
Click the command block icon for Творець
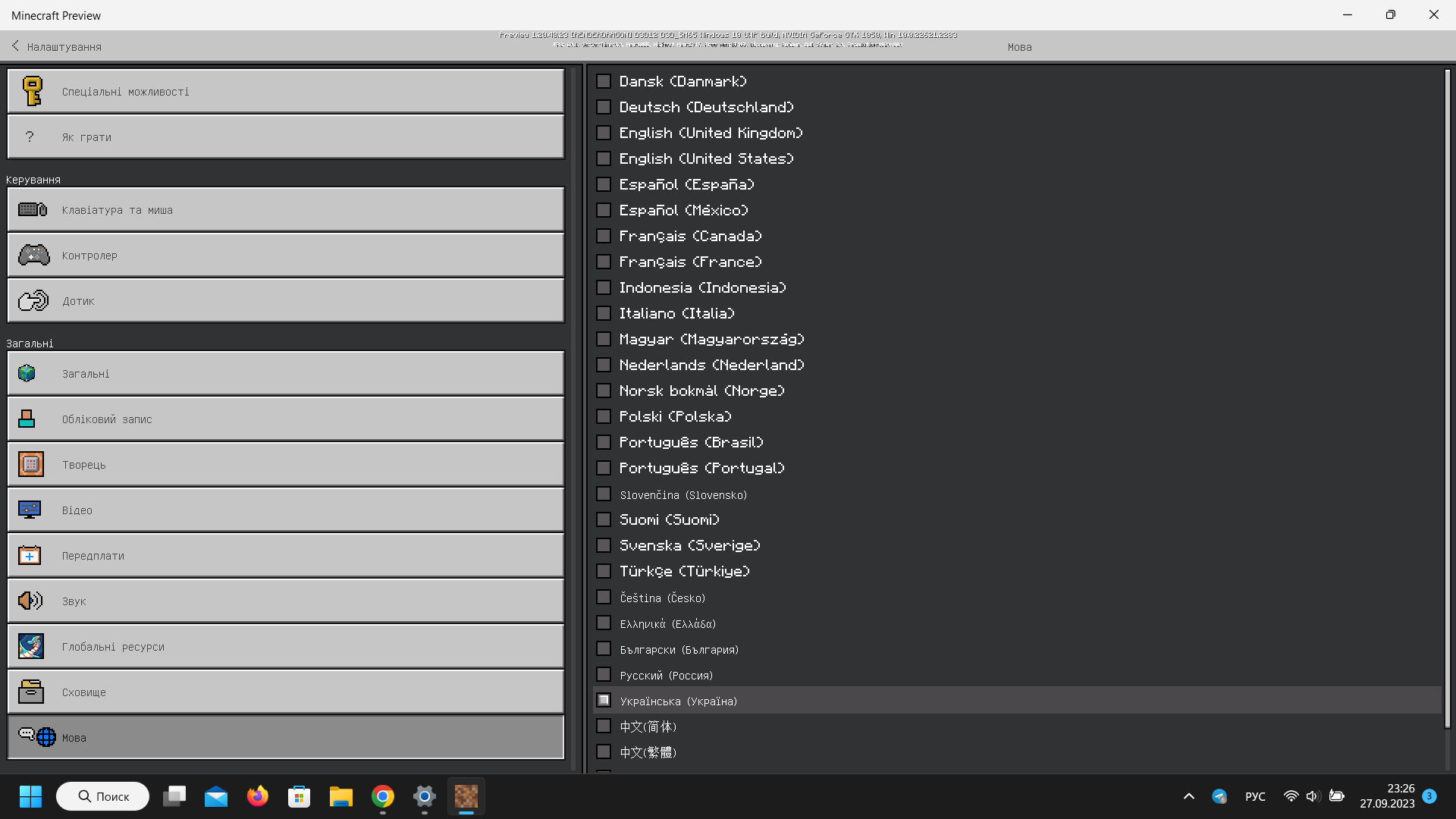point(31,464)
